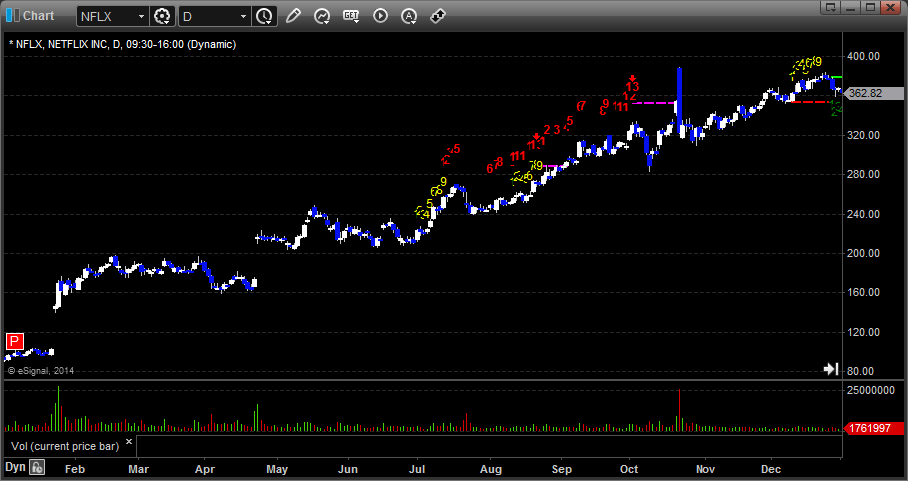Viewport: 908px width, 481px height.
Task: Expand the NFLX symbol dropdown
Action: pos(141,17)
